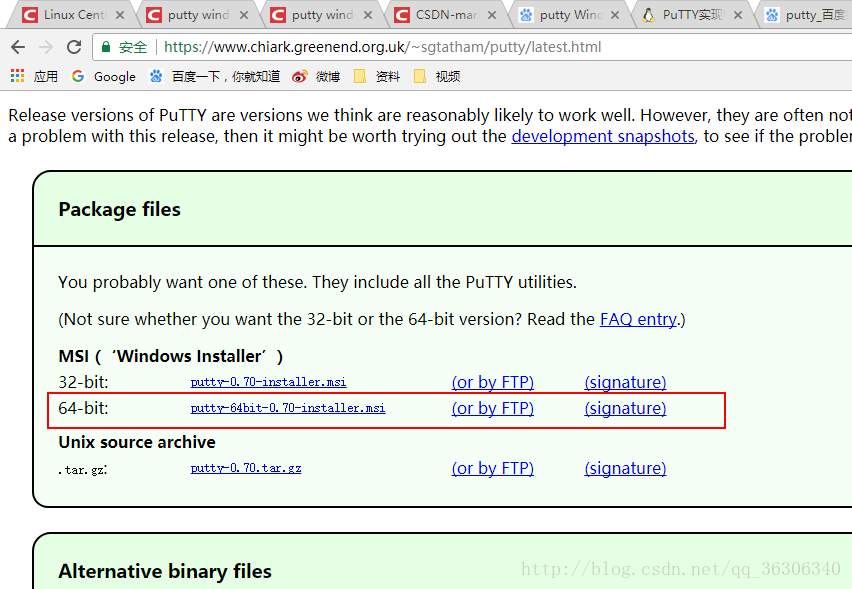This screenshot has width=852, height=589.
Task: Click (or by FTP) for tar.gz archive
Action: 493,468
